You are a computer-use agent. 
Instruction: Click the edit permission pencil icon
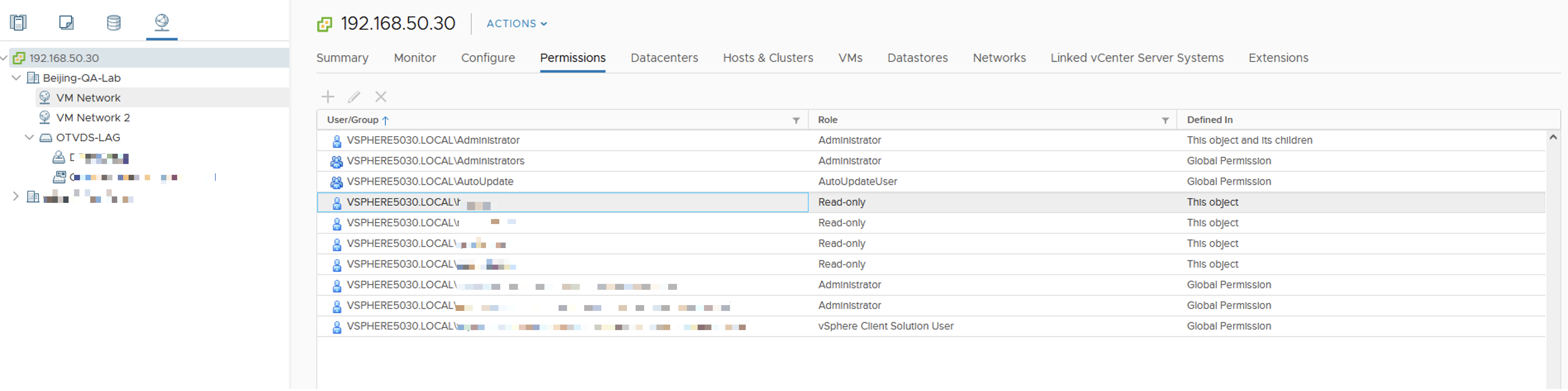[353, 97]
